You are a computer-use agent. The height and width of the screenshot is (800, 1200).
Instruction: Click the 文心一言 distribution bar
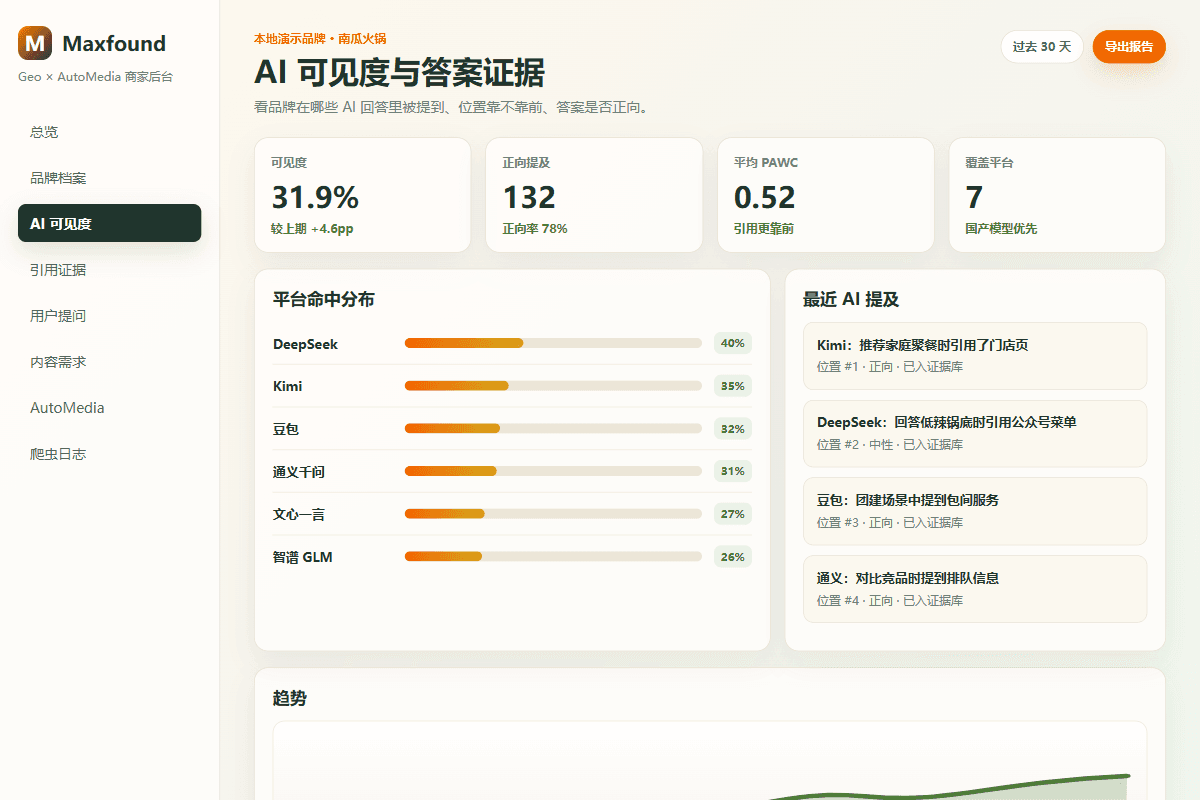pos(553,514)
